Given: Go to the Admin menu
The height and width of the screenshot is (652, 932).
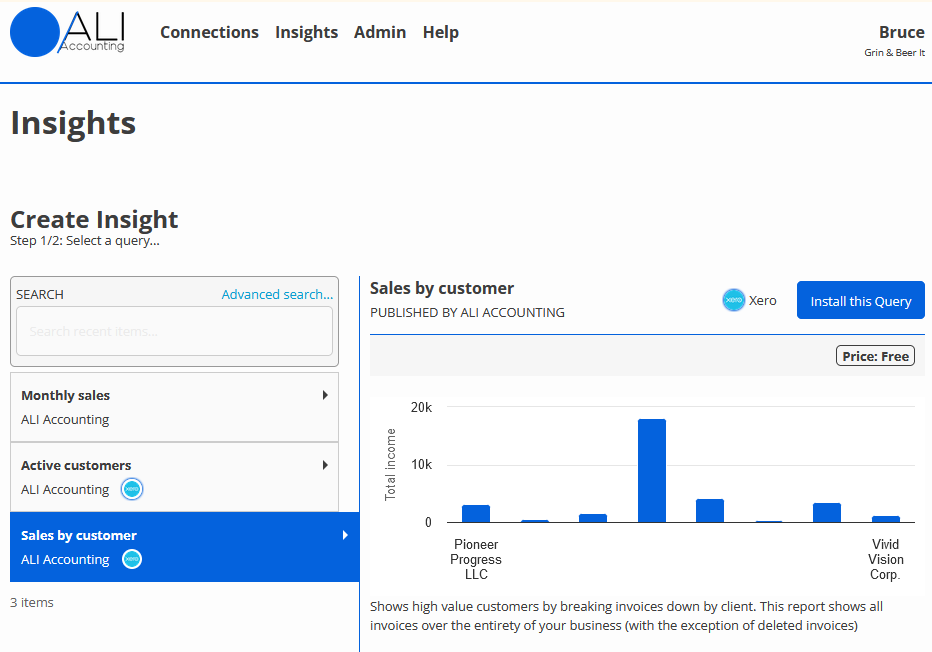Looking at the screenshot, I should [380, 32].
